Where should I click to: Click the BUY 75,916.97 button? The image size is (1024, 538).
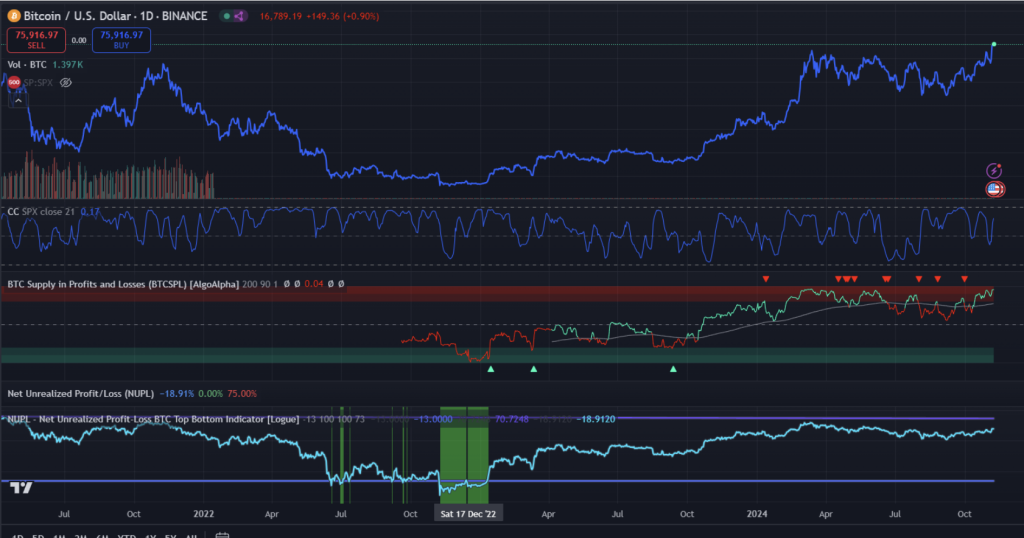121,40
